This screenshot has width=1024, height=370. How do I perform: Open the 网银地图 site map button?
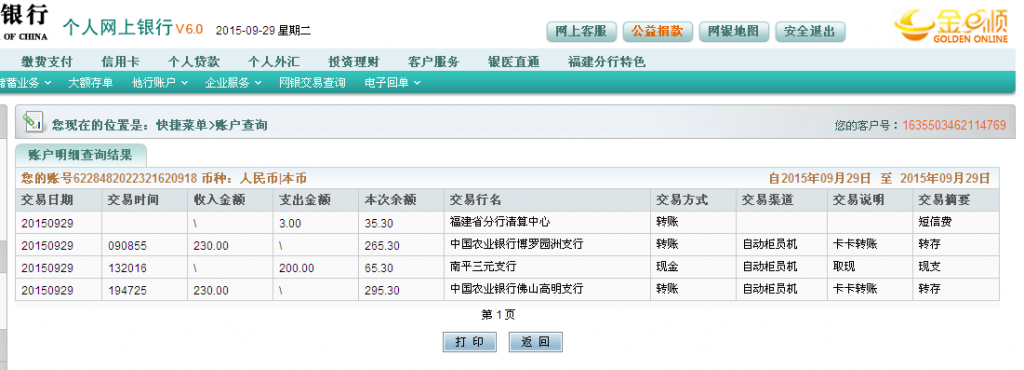coord(733,31)
